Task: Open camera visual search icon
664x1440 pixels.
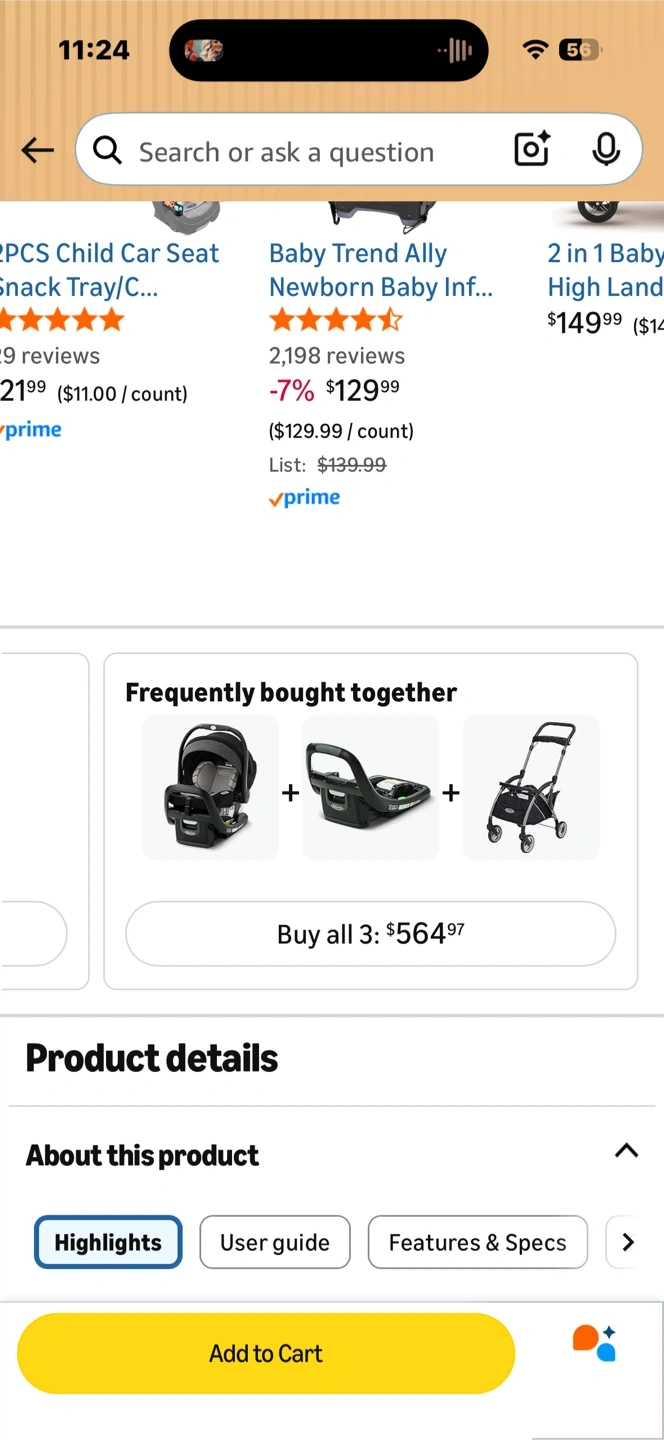Action: point(531,150)
